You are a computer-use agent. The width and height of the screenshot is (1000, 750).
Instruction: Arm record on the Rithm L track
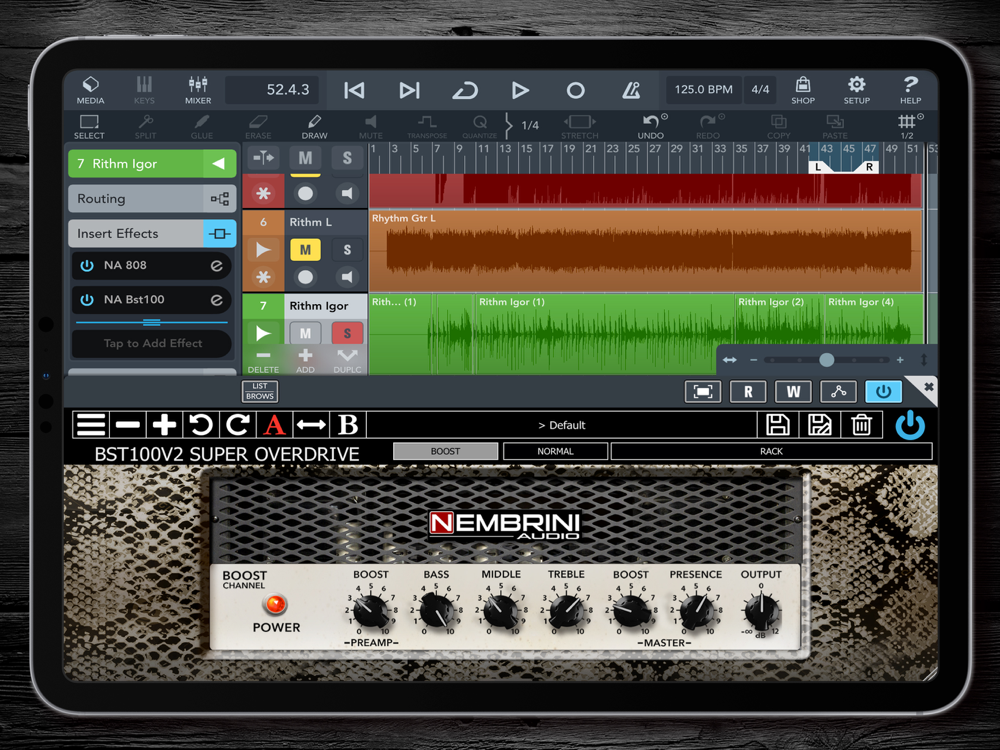click(305, 277)
